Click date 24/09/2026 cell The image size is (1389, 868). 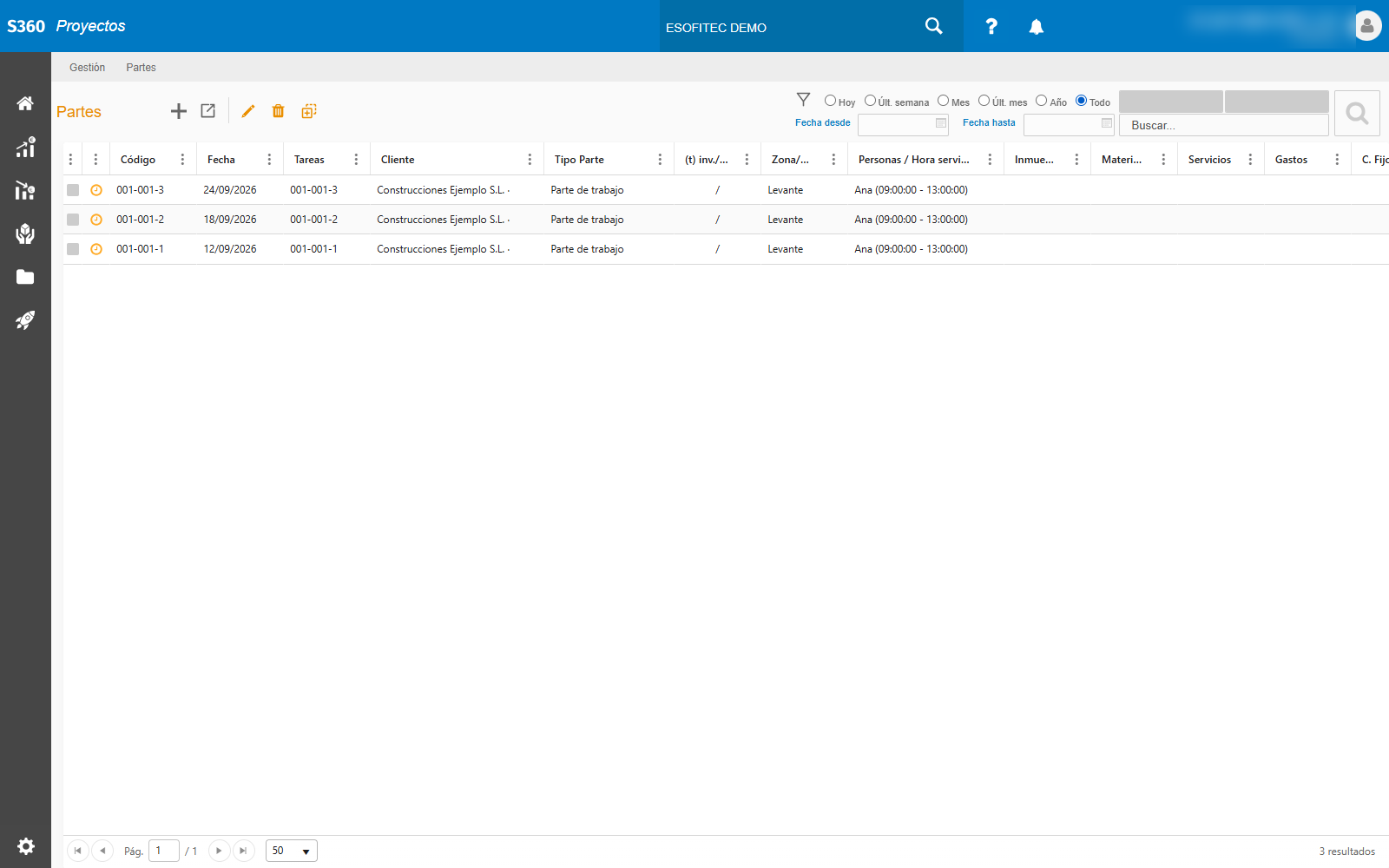click(230, 190)
